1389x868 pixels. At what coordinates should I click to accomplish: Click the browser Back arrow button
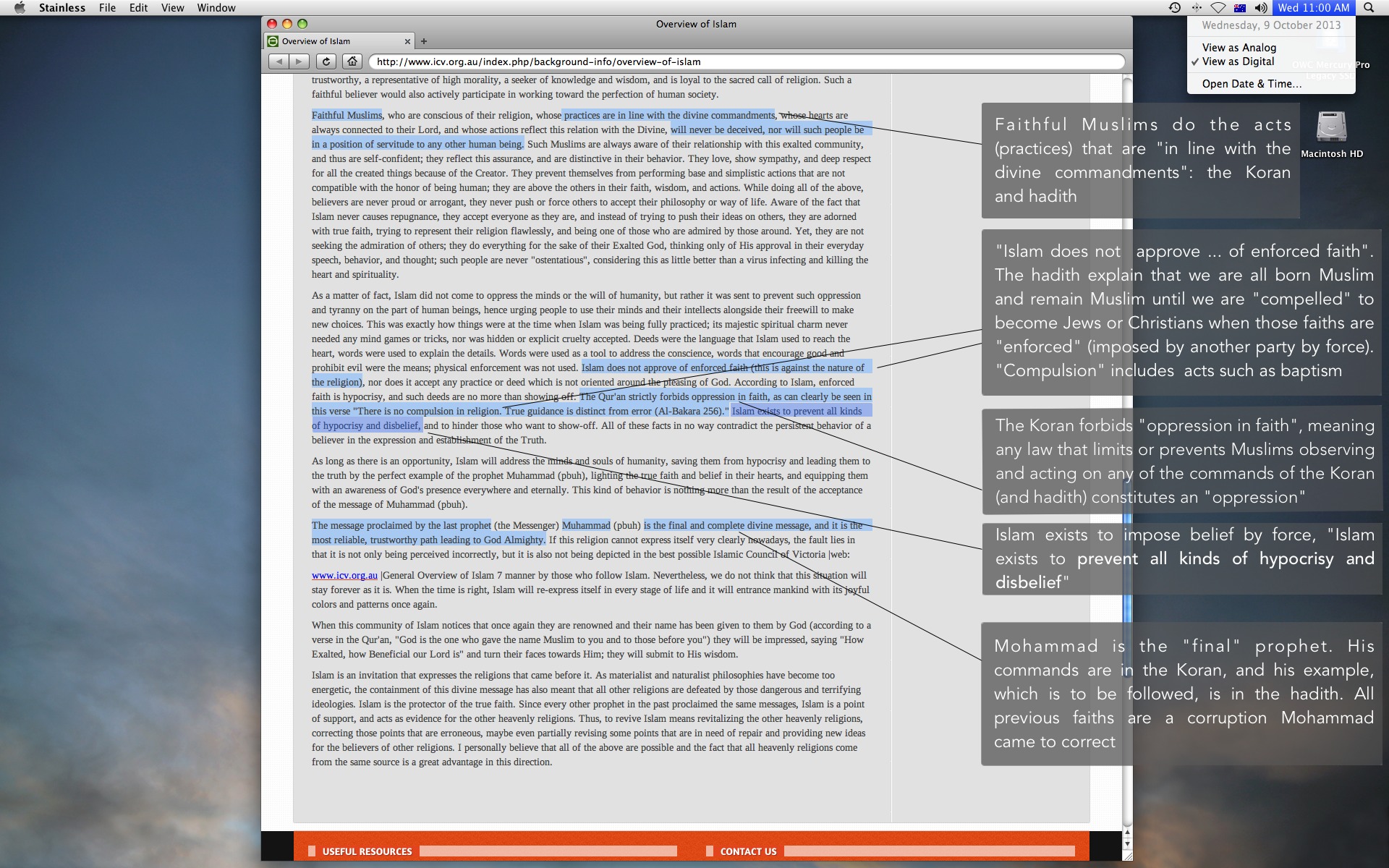click(x=279, y=61)
